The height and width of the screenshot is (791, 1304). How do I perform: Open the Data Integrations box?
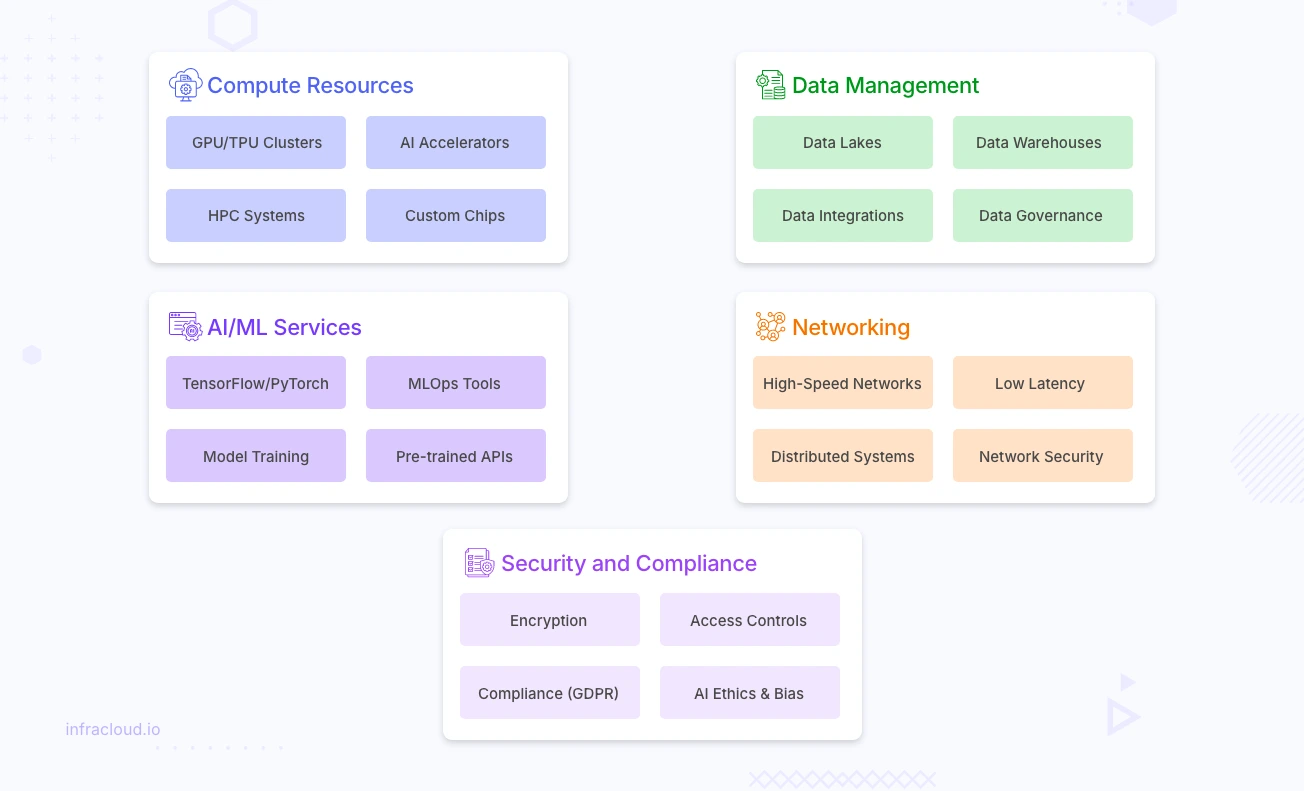tap(843, 216)
